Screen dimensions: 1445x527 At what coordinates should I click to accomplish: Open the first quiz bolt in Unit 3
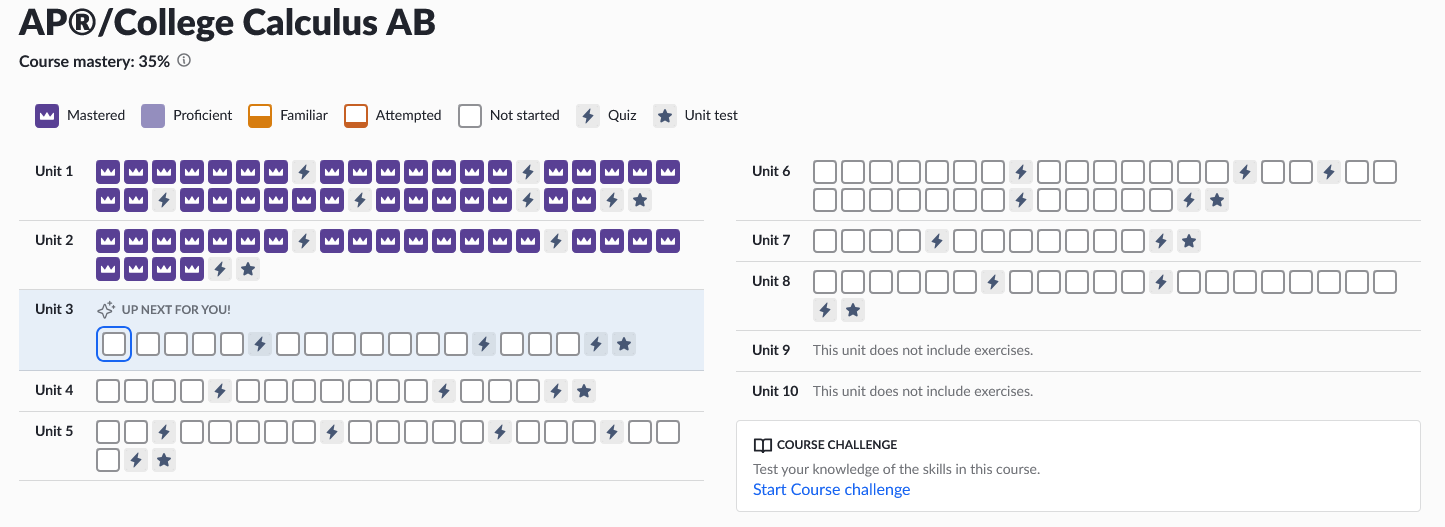(x=260, y=344)
